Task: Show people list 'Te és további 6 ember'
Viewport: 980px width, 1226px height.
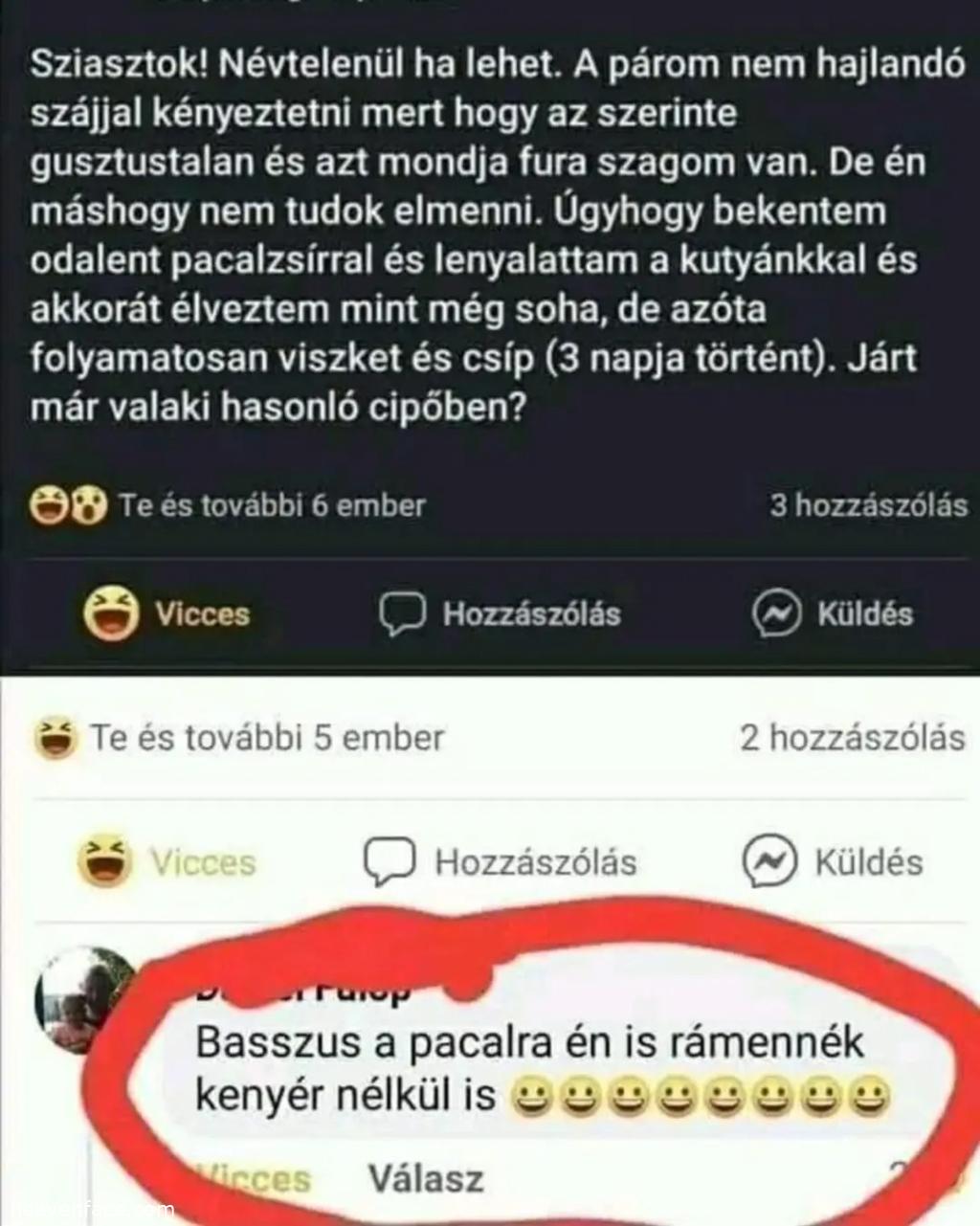Action: coord(273,505)
